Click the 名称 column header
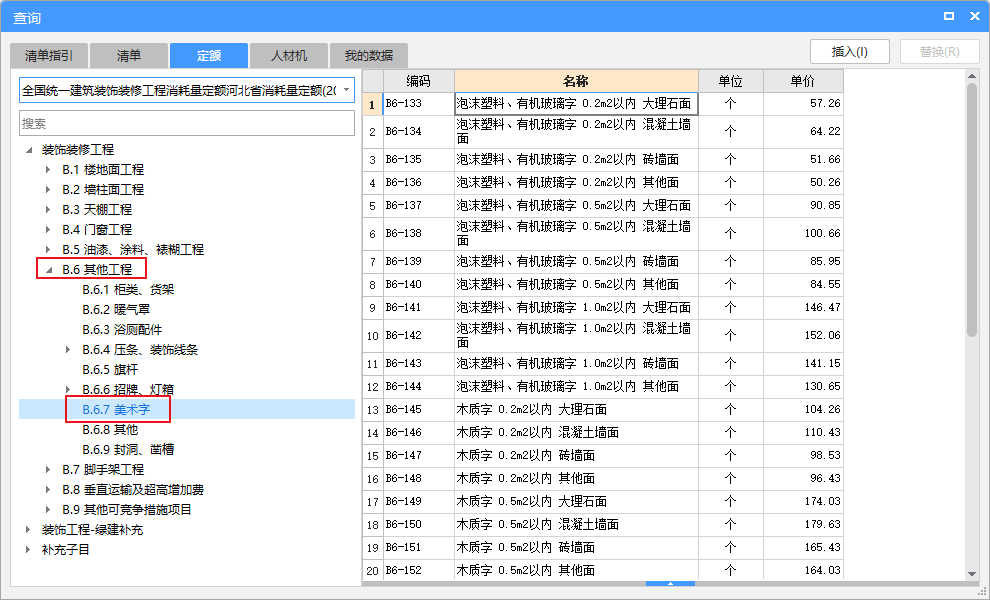 pyautogui.click(x=576, y=81)
